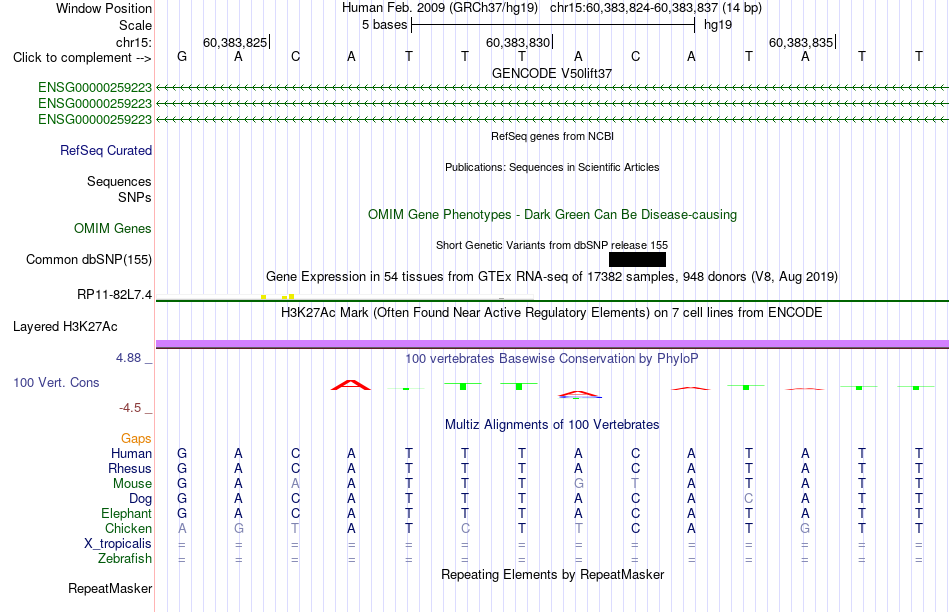950x612 pixels.
Task: Open the 'OMIM Gene Phenotypes' track title
Action: 552,215
